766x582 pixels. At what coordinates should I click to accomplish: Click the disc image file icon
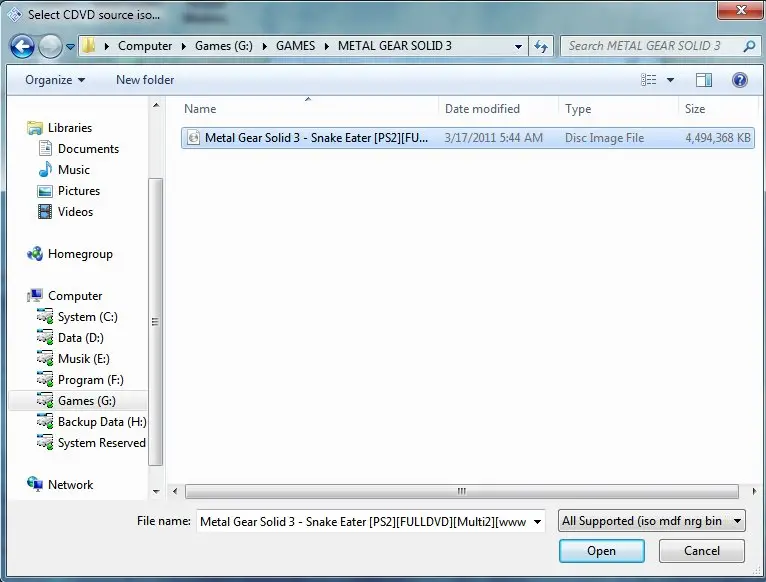193,138
